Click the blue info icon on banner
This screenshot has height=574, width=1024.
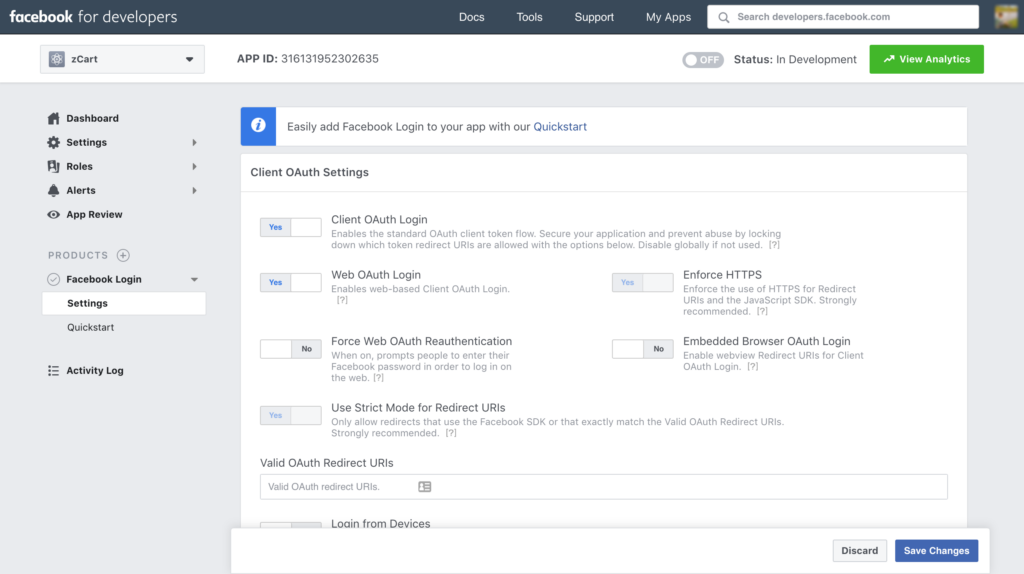pos(258,126)
